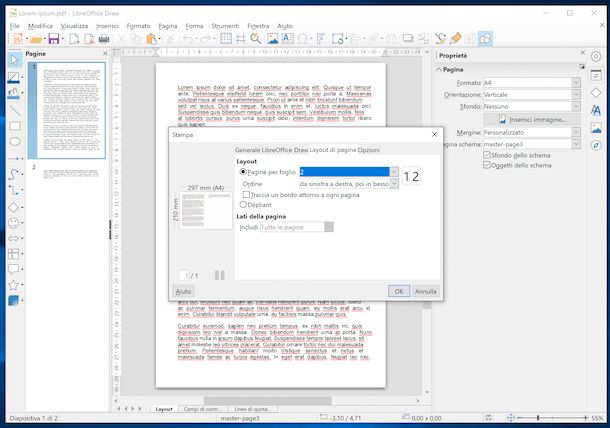Click the Open folder toolbar icon
610x428 pixels.
tap(36, 39)
